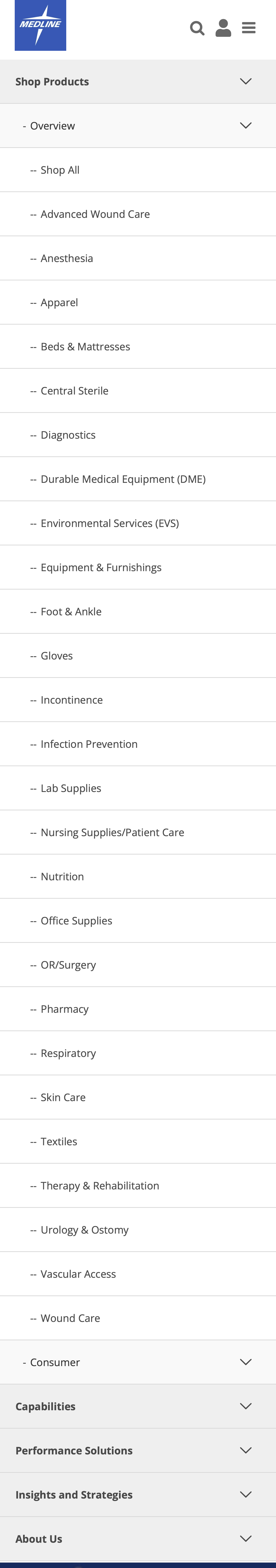Screen dimensions: 276x1568
Task: Expand the Consumer section
Action: pos(246,1362)
